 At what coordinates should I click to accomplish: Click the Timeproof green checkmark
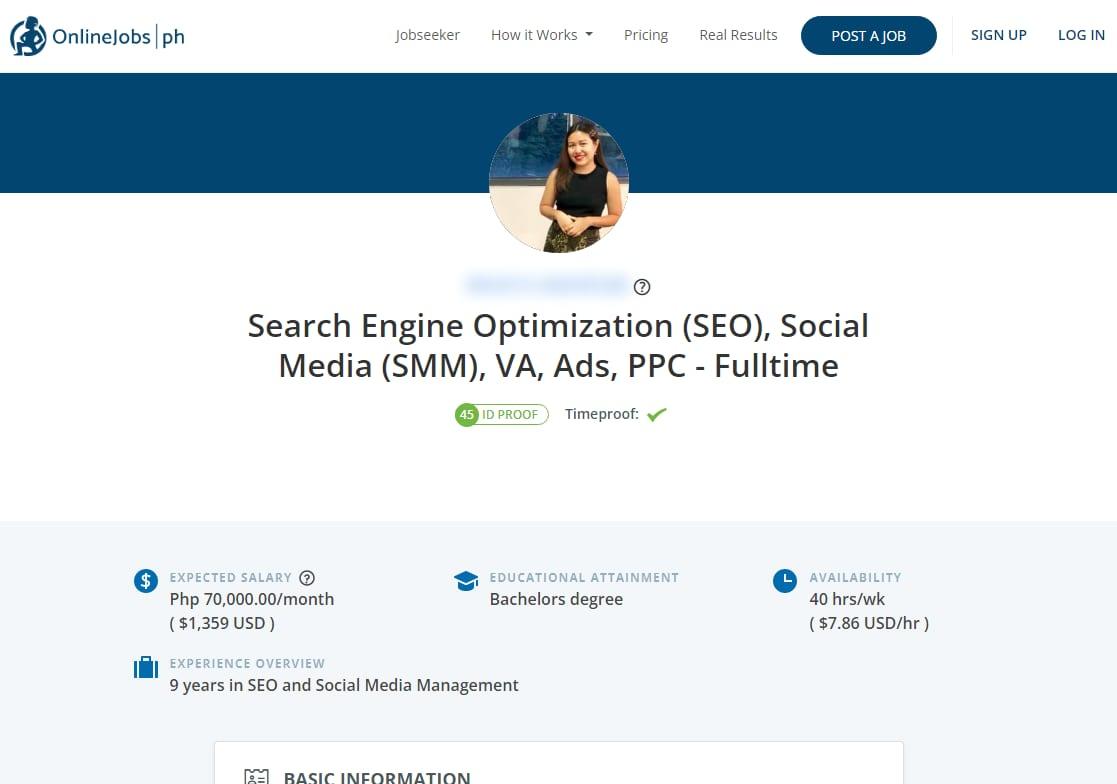click(656, 413)
